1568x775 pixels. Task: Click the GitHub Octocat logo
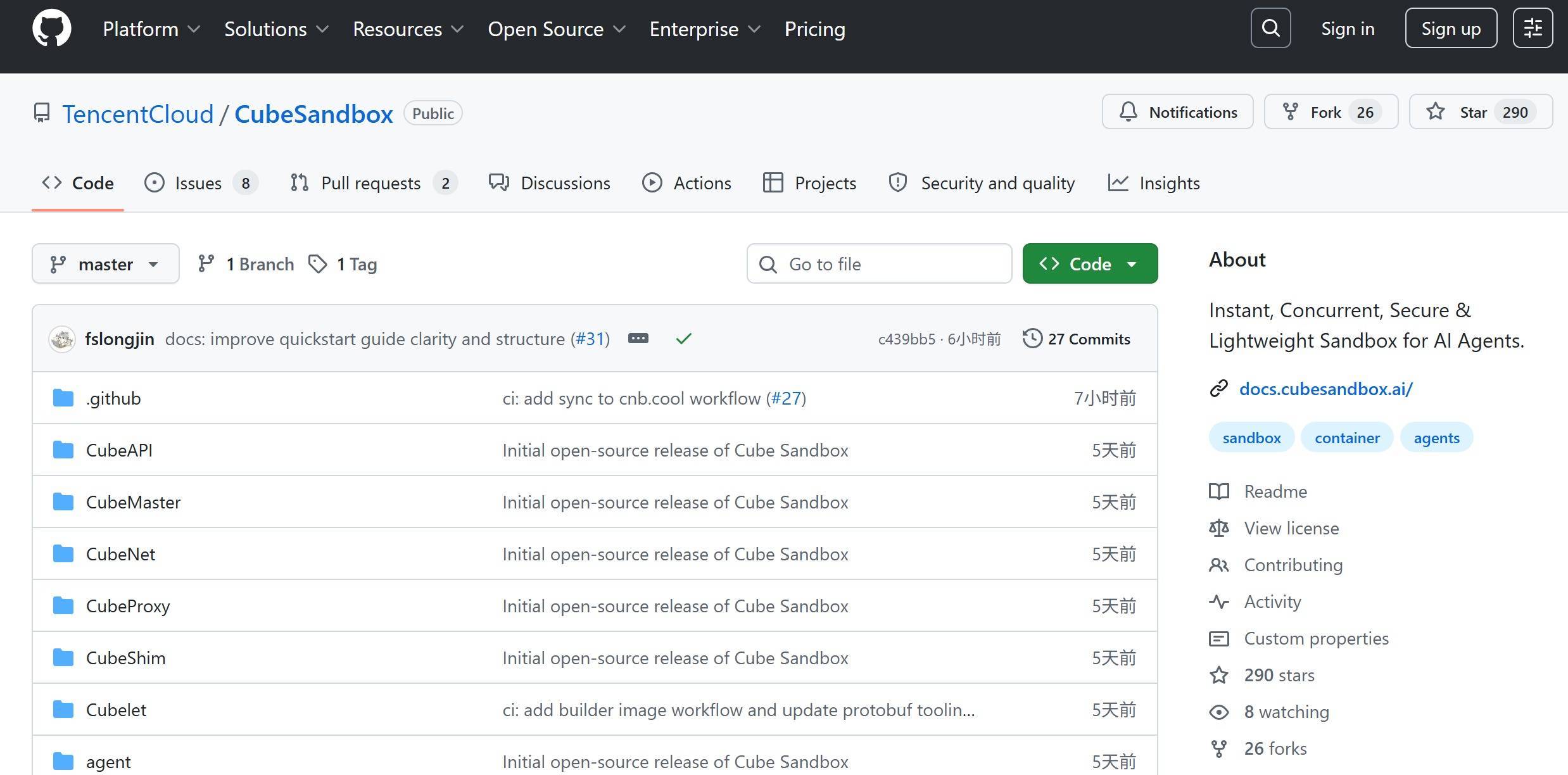pyautogui.click(x=52, y=28)
